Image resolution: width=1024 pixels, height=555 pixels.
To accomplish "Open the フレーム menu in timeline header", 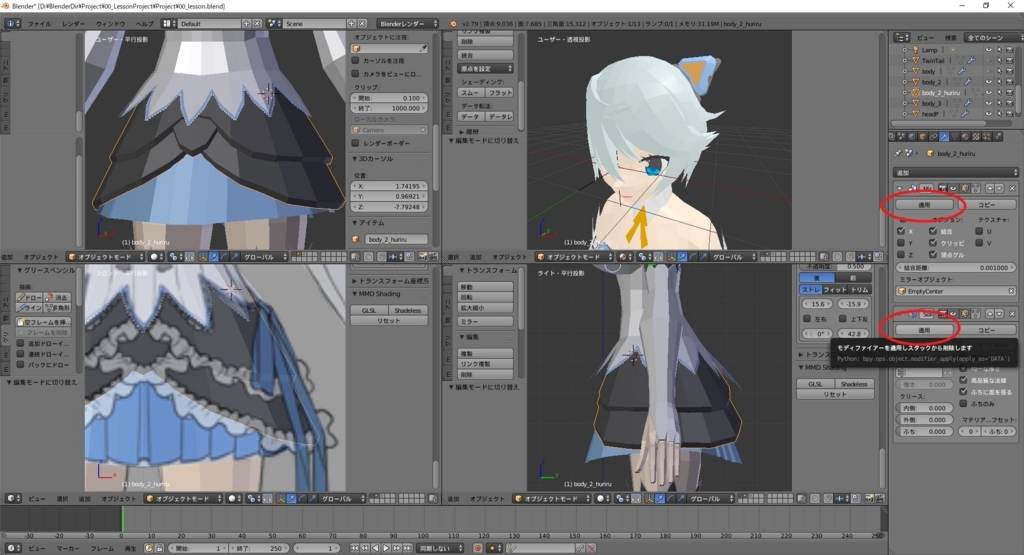I will [x=102, y=548].
